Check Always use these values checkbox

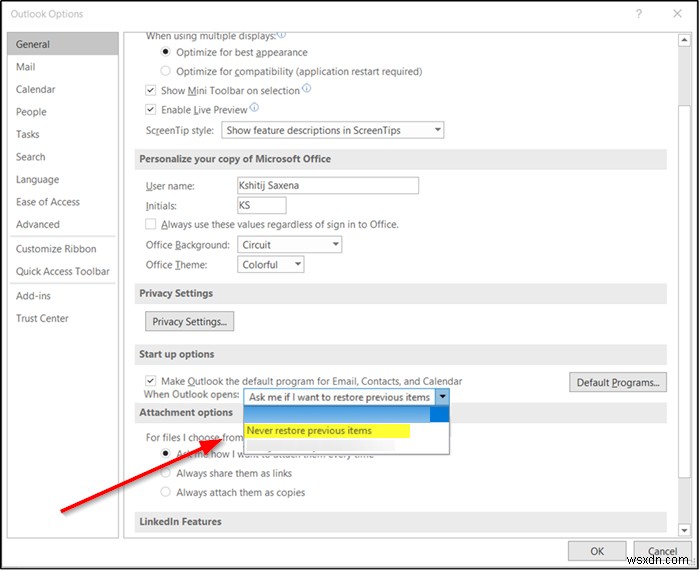tap(150, 224)
